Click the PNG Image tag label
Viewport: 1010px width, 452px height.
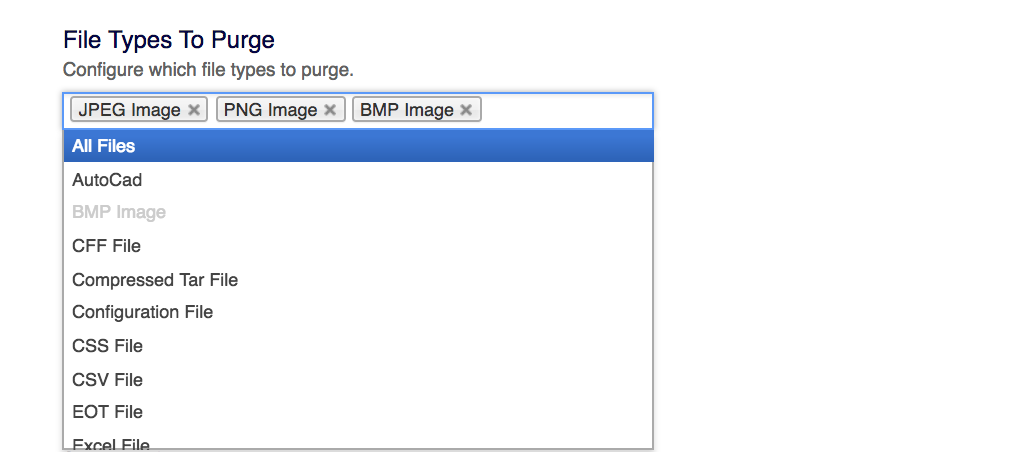[x=270, y=110]
